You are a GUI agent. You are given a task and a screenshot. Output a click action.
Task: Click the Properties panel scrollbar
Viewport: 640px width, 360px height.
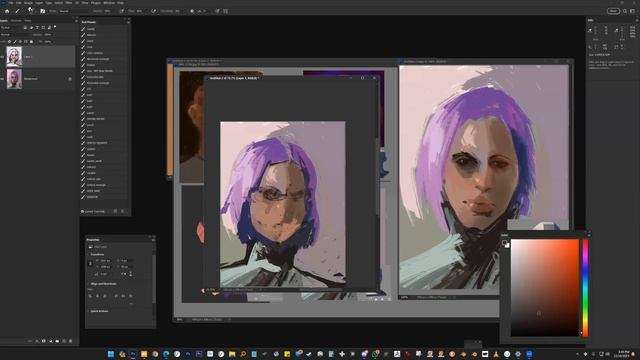[154, 280]
